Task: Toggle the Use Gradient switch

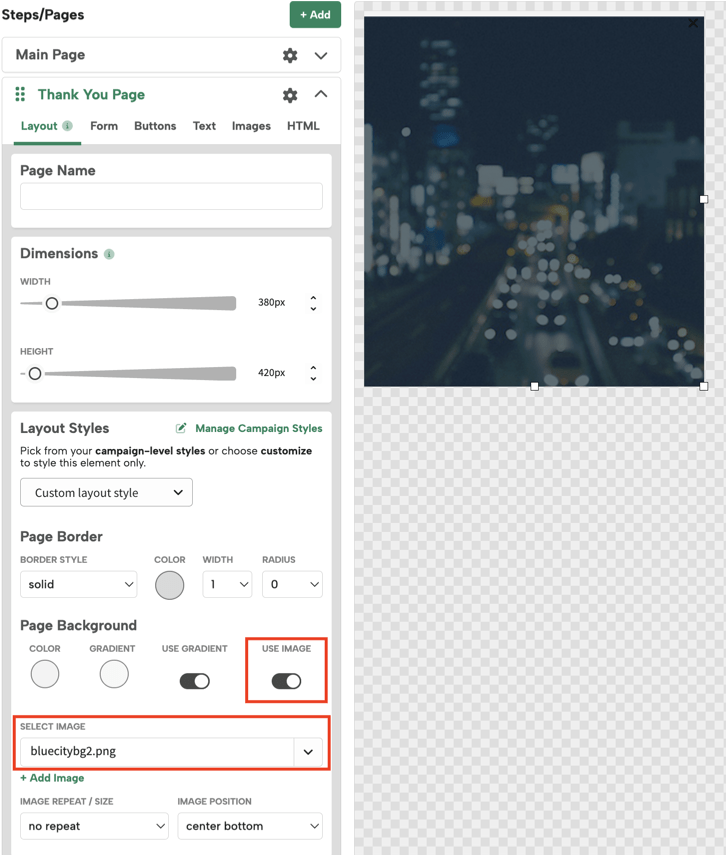Action: [195, 681]
